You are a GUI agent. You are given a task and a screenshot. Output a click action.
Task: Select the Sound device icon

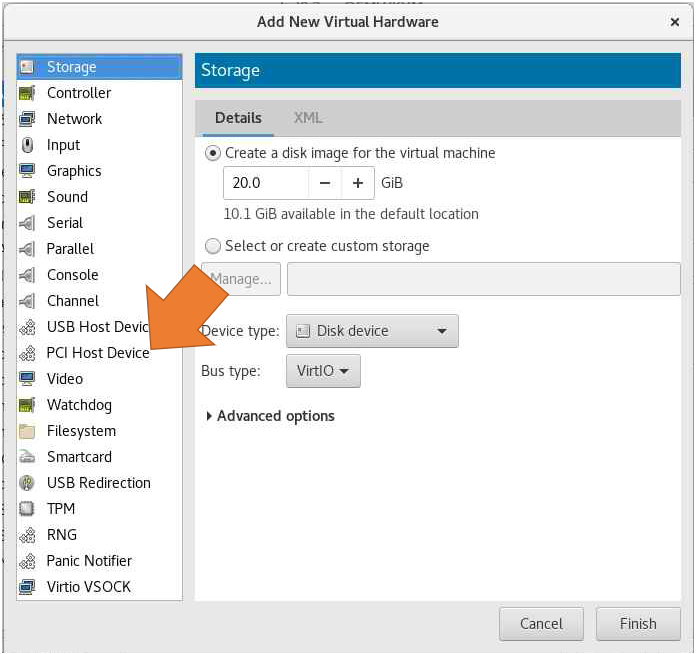[x=28, y=197]
